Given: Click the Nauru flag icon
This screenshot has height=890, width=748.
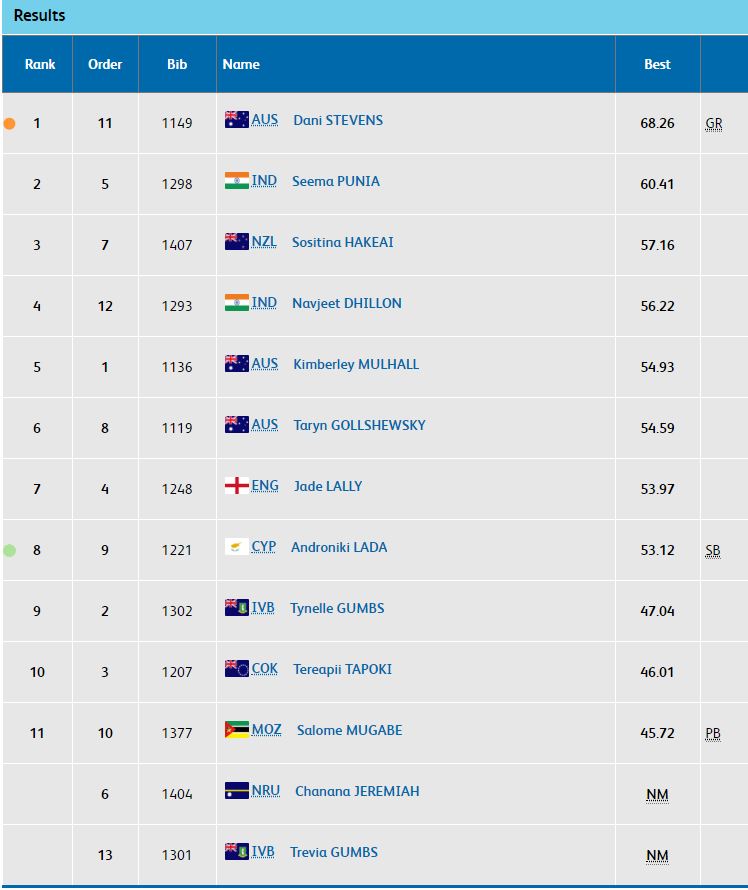Looking at the screenshot, I should 236,791.
